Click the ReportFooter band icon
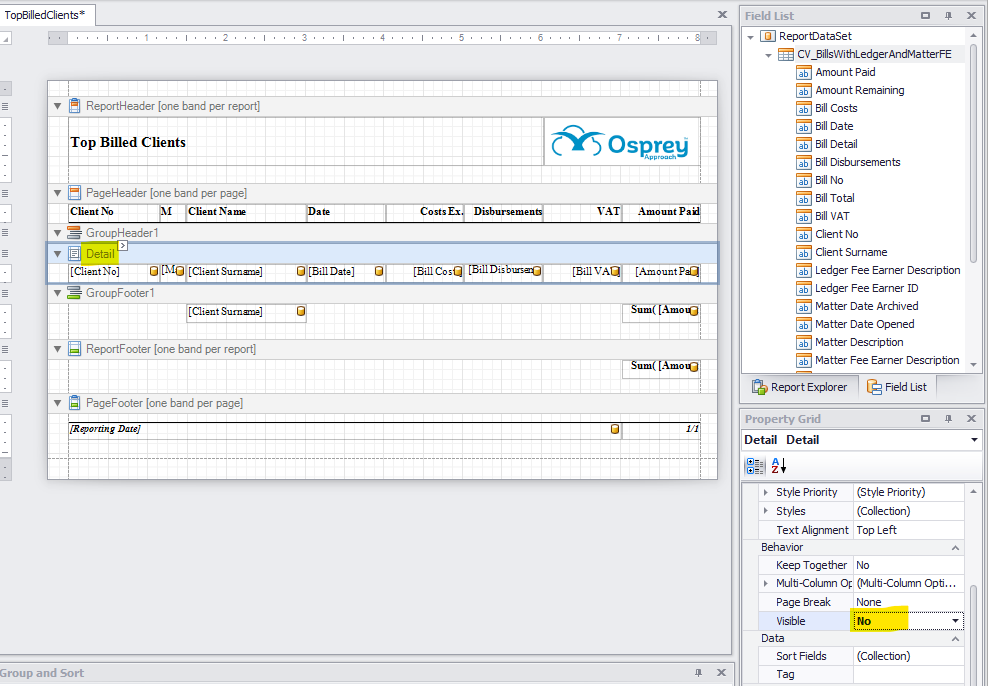Screen dimensions: 988x686 (x=74, y=349)
